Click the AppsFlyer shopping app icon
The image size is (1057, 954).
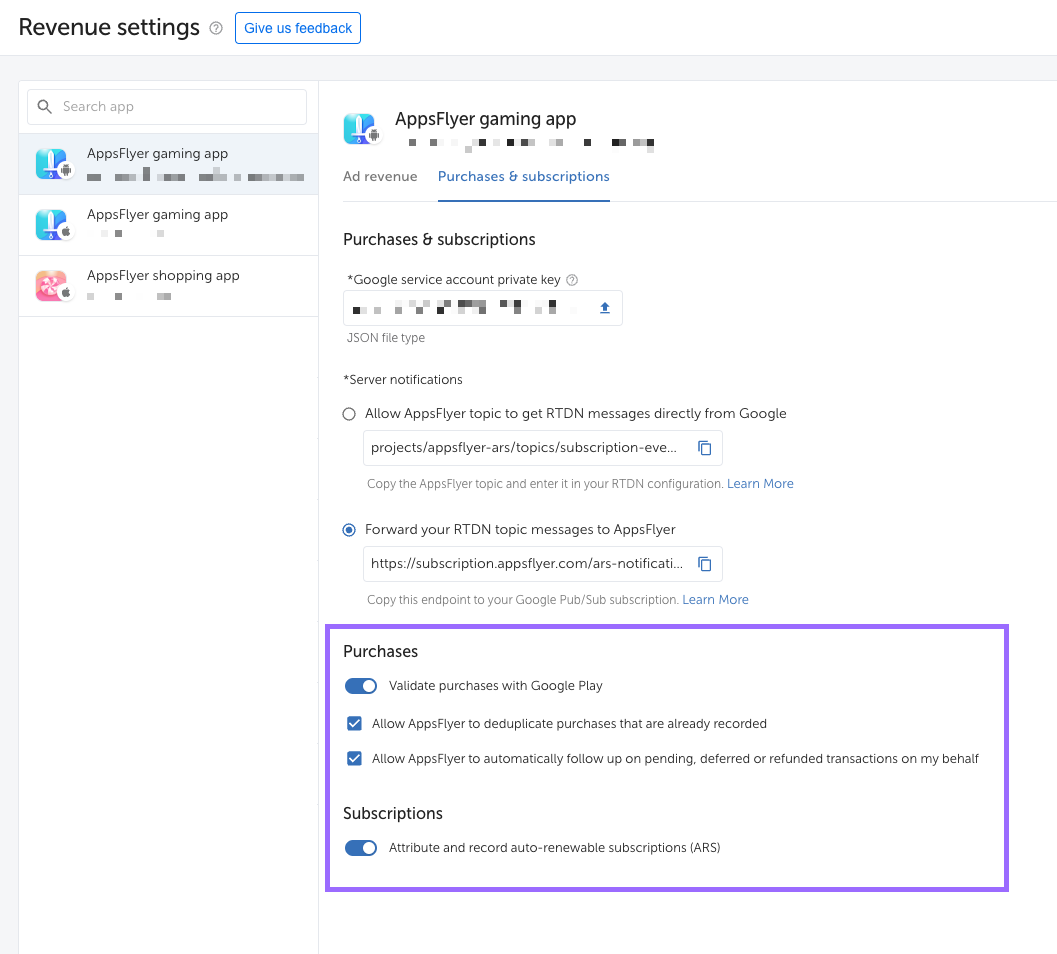(x=52, y=286)
